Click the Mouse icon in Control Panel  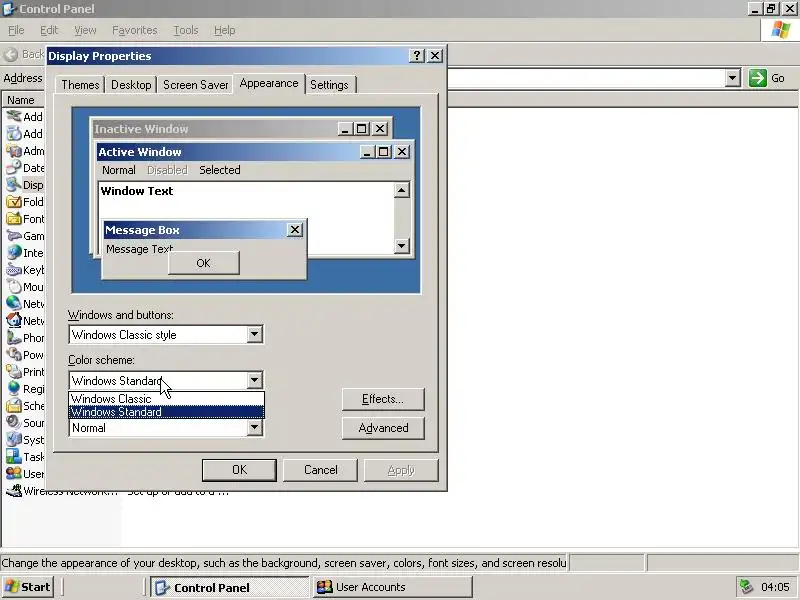[14, 287]
